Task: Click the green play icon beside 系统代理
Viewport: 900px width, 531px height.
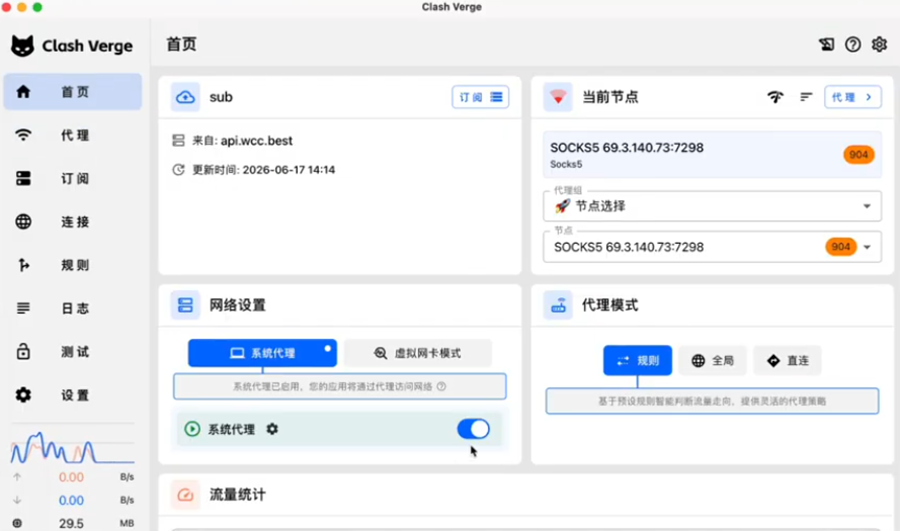Action: (192, 429)
